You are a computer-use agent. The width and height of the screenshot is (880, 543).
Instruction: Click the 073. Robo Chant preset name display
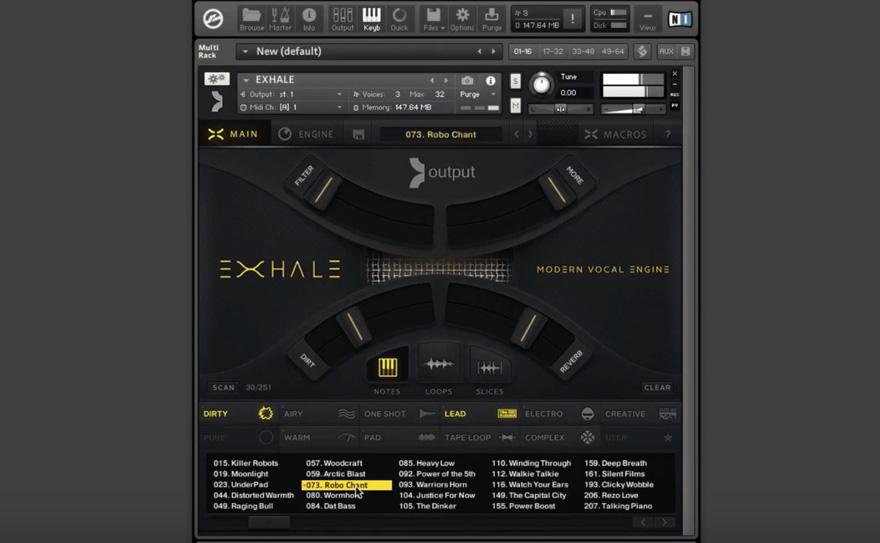(441, 135)
